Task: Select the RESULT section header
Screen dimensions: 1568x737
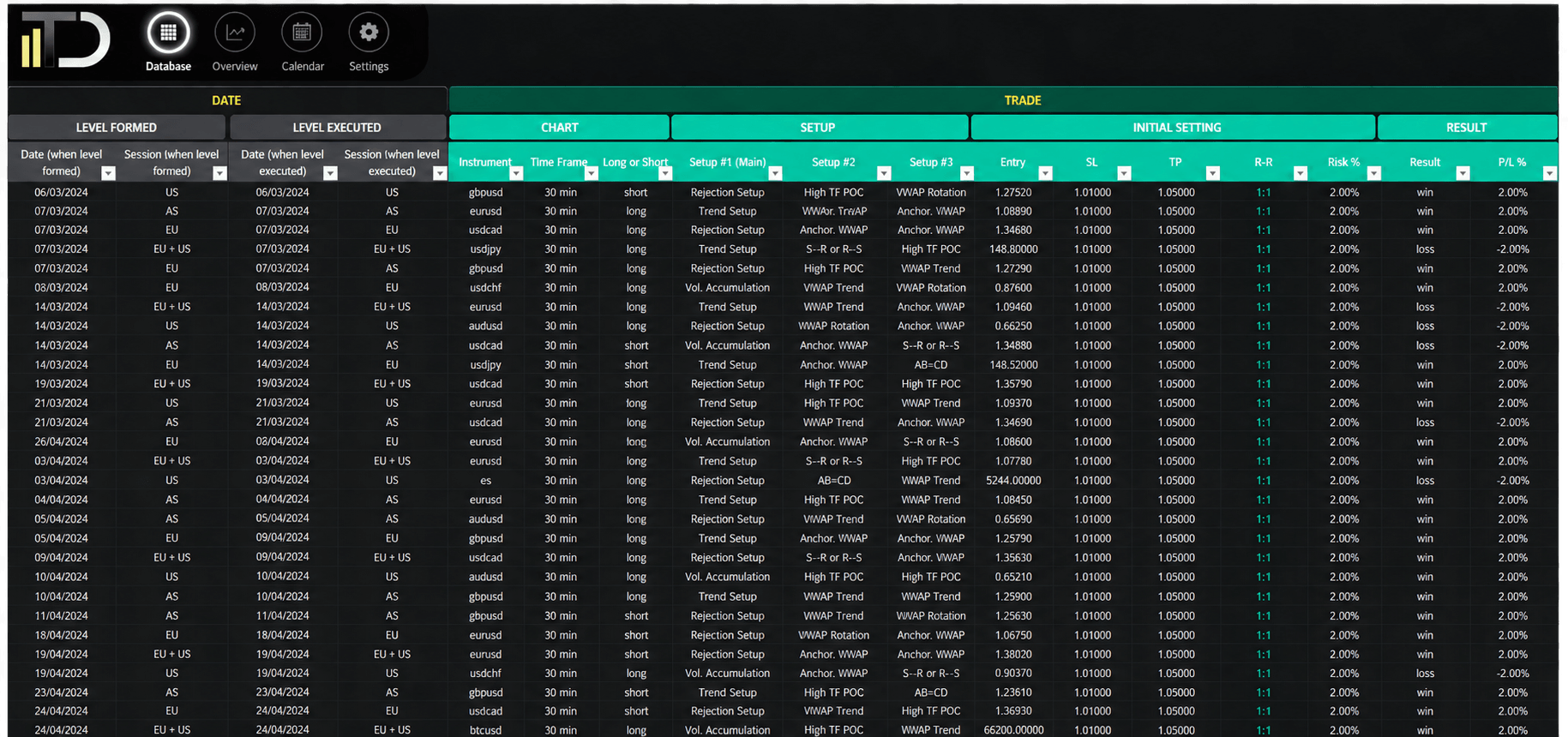Action: click(x=1468, y=127)
